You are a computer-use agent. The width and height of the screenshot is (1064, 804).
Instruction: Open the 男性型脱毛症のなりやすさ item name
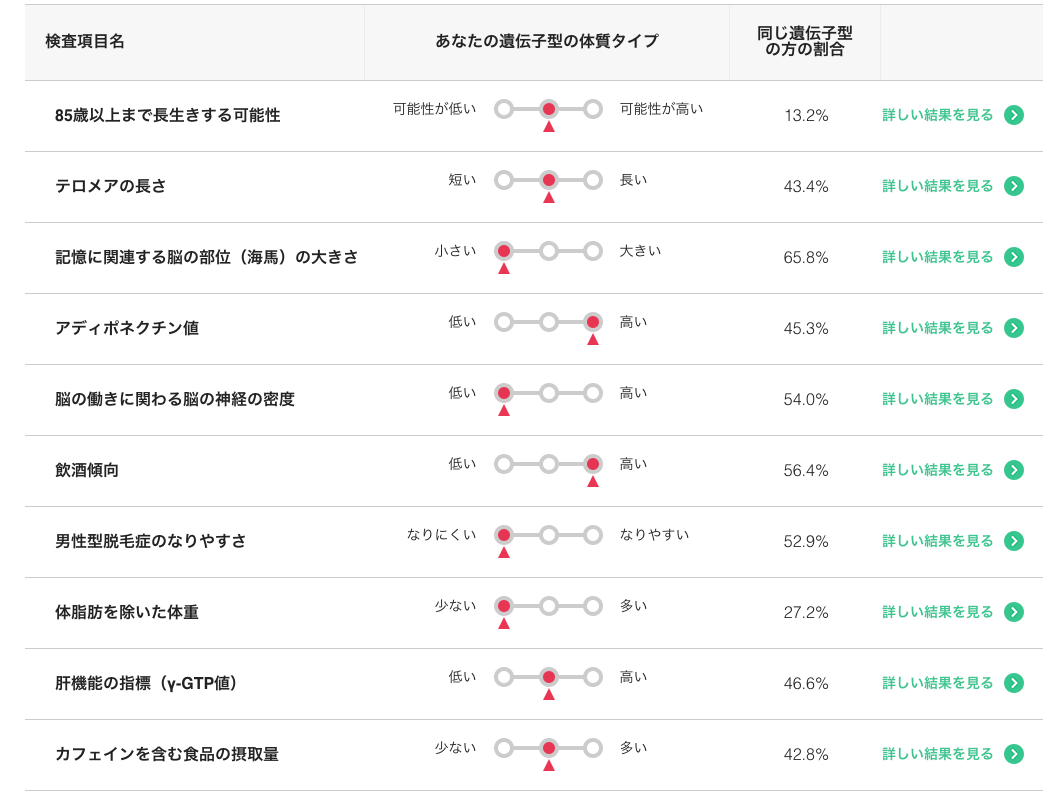(x=150, y=541)
